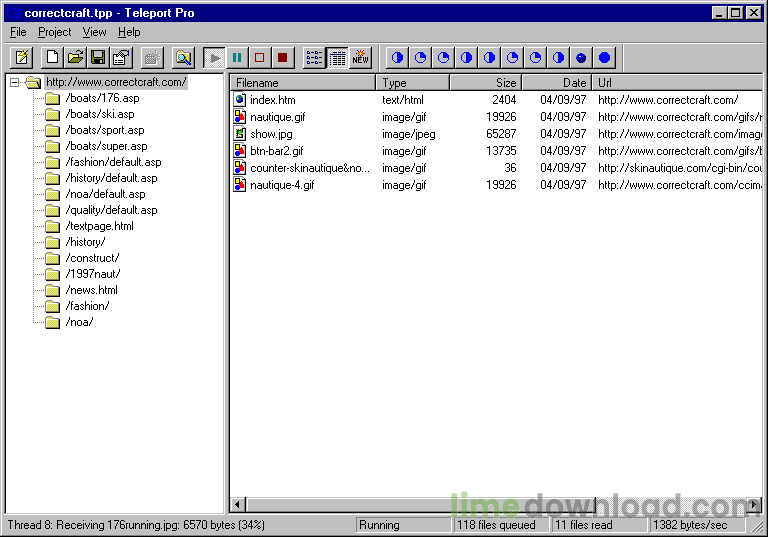Toggle the details view mode icon
Image resolution: width=768 pixels, height=537 pixels.
click(337, 58)
